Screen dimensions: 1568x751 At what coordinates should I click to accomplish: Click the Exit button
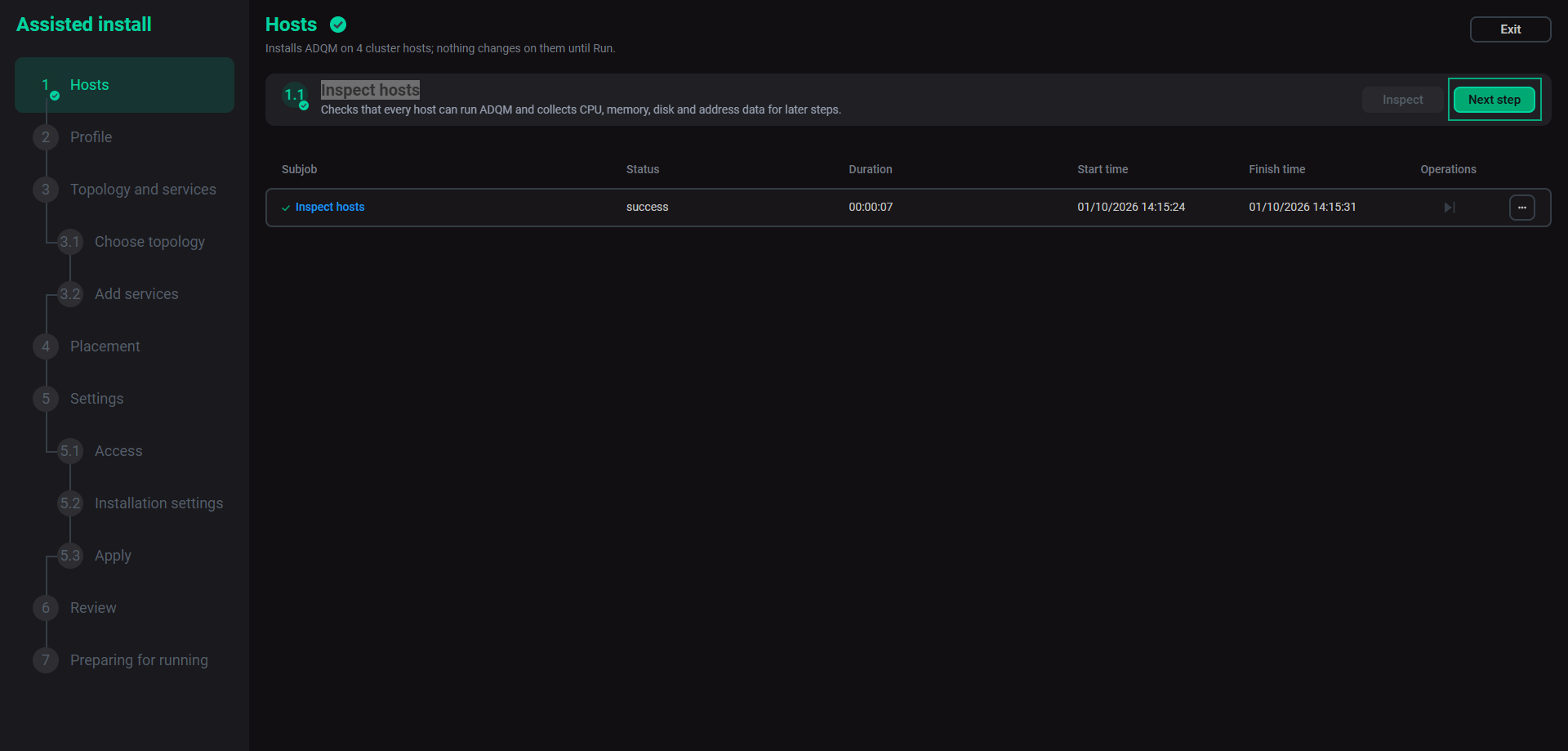1510,29
